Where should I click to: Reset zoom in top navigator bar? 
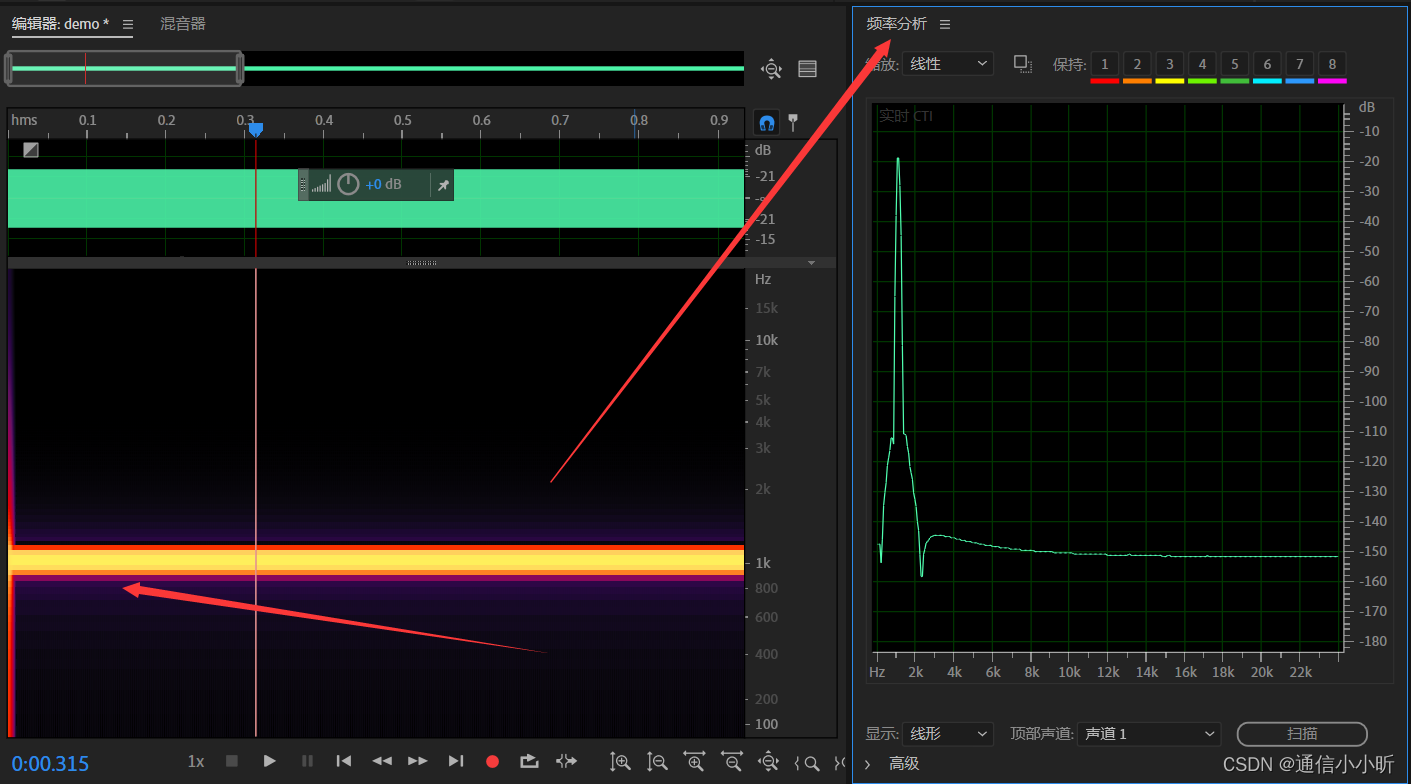coord(771,69)
